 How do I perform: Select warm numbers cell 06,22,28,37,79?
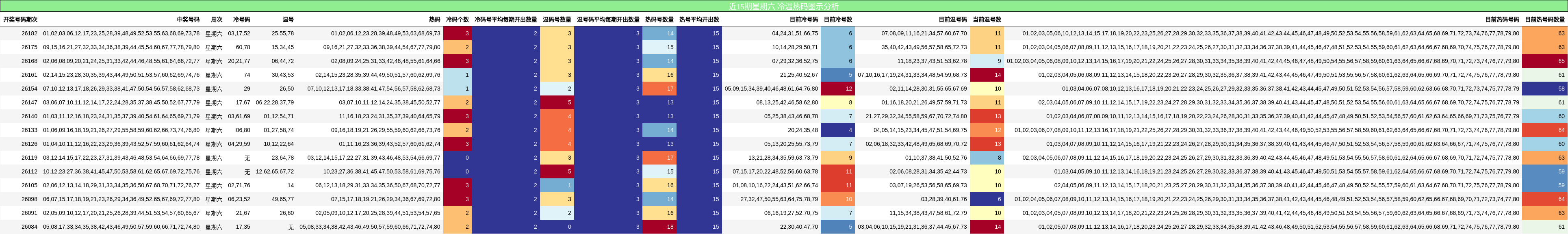click(275, 102)
